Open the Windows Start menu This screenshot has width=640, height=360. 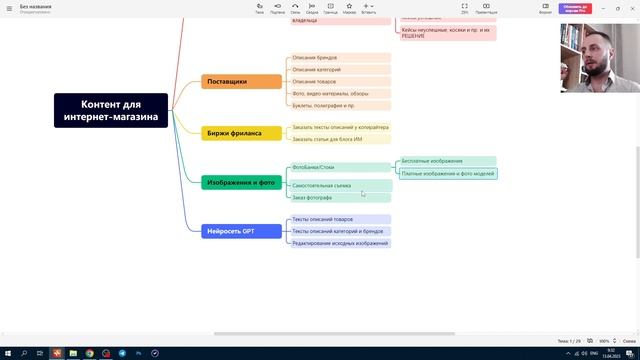coord(8,353)
